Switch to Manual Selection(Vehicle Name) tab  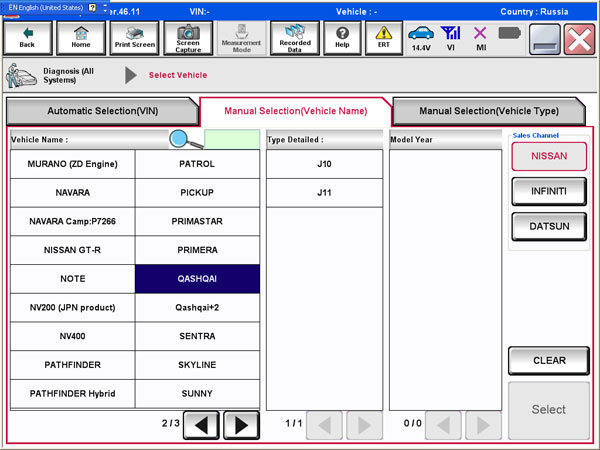pyautogui.click(x=295, y=111)
